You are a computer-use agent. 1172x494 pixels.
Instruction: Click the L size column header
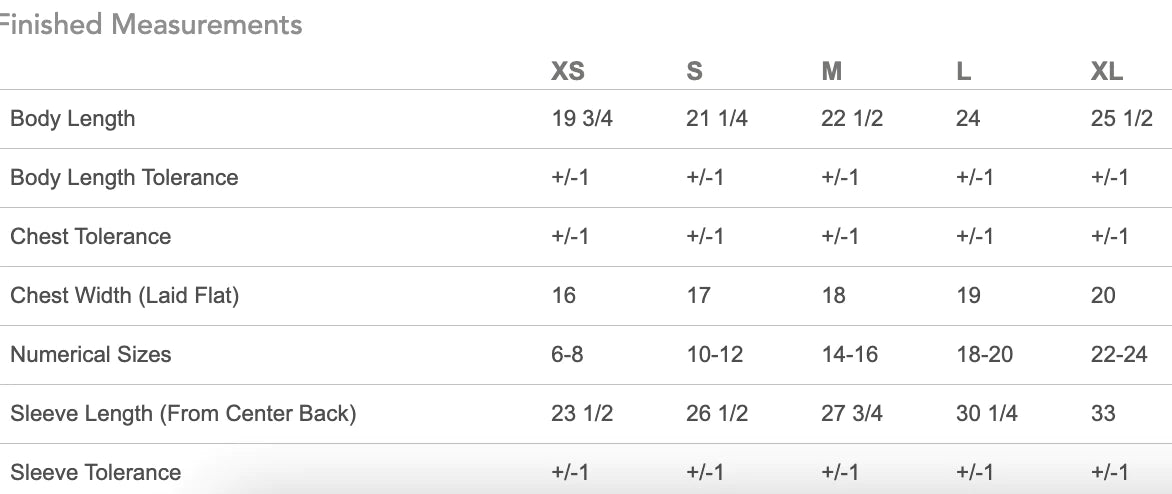click(964, 71)
